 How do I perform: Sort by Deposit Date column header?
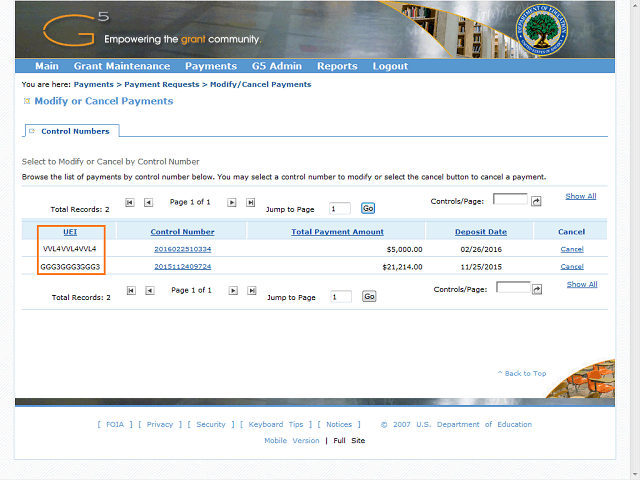coord(481,232)
